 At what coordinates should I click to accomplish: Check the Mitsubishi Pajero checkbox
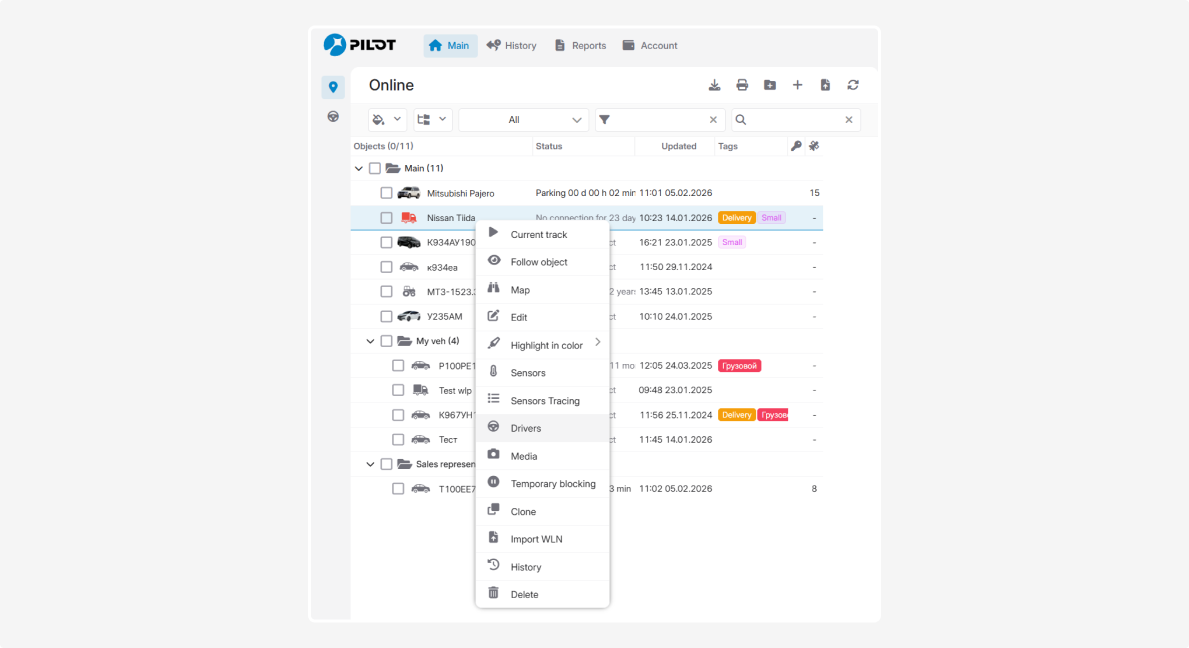386,193
